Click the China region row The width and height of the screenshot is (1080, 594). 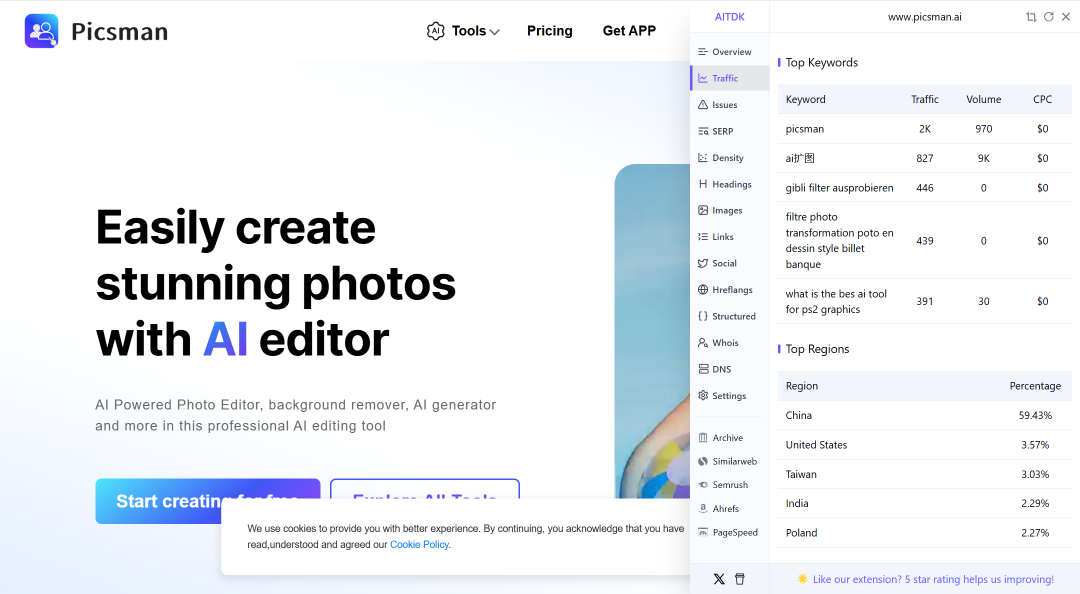(924, 416)
